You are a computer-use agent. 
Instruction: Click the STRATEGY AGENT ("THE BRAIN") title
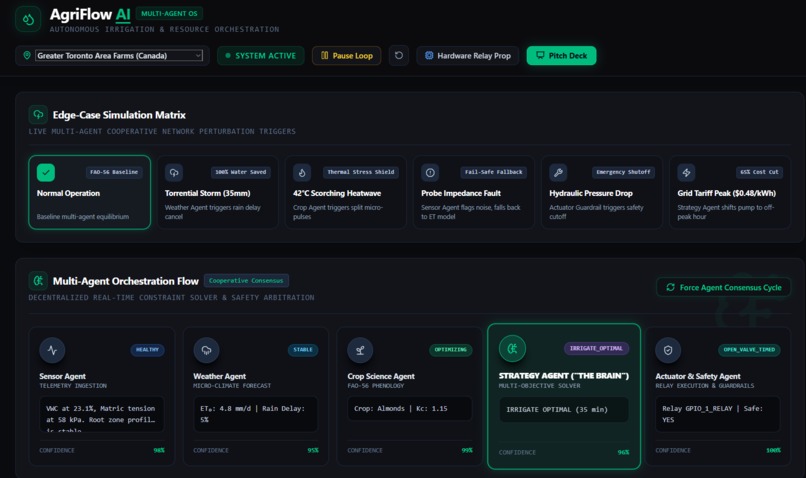564,376
